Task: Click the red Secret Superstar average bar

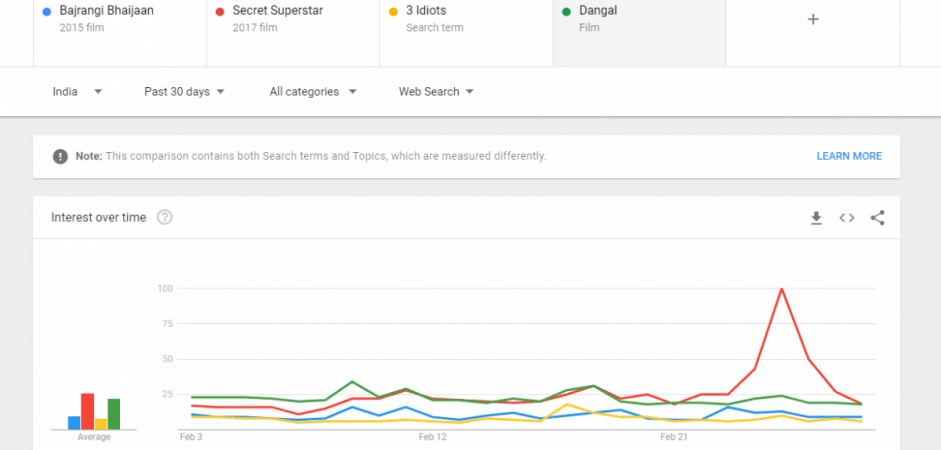Action: point(88,412)
